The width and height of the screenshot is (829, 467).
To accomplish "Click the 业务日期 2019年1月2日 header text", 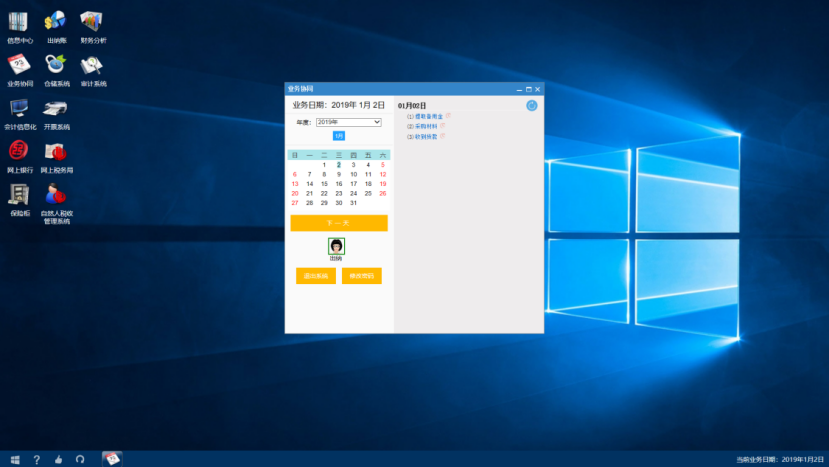I will (338, 105).
